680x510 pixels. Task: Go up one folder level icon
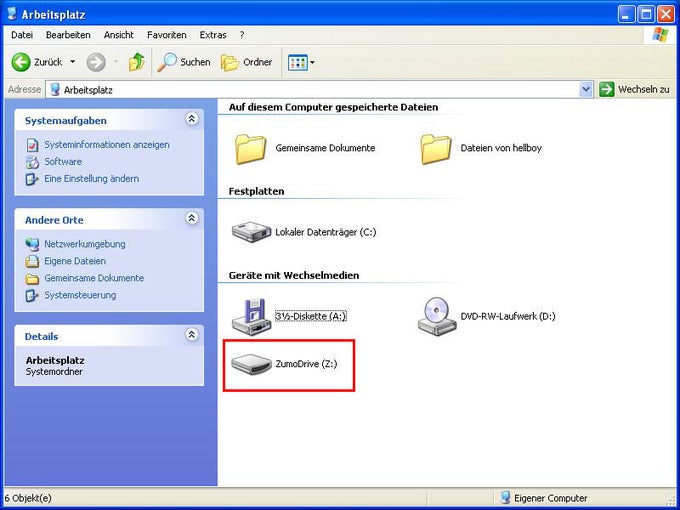137,62
